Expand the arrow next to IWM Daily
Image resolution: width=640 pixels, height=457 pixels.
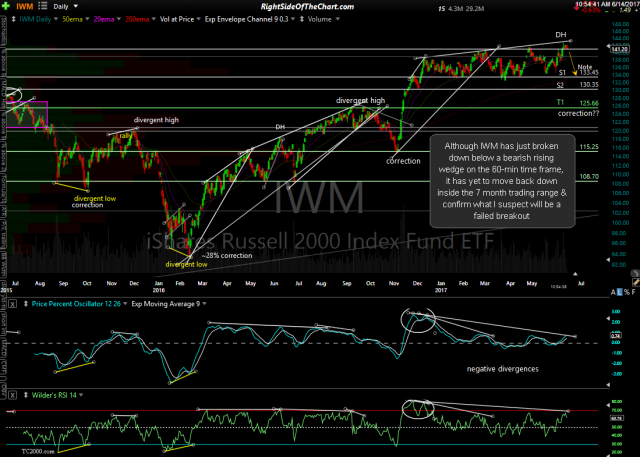pyautogui.click(x=56, y=19)
